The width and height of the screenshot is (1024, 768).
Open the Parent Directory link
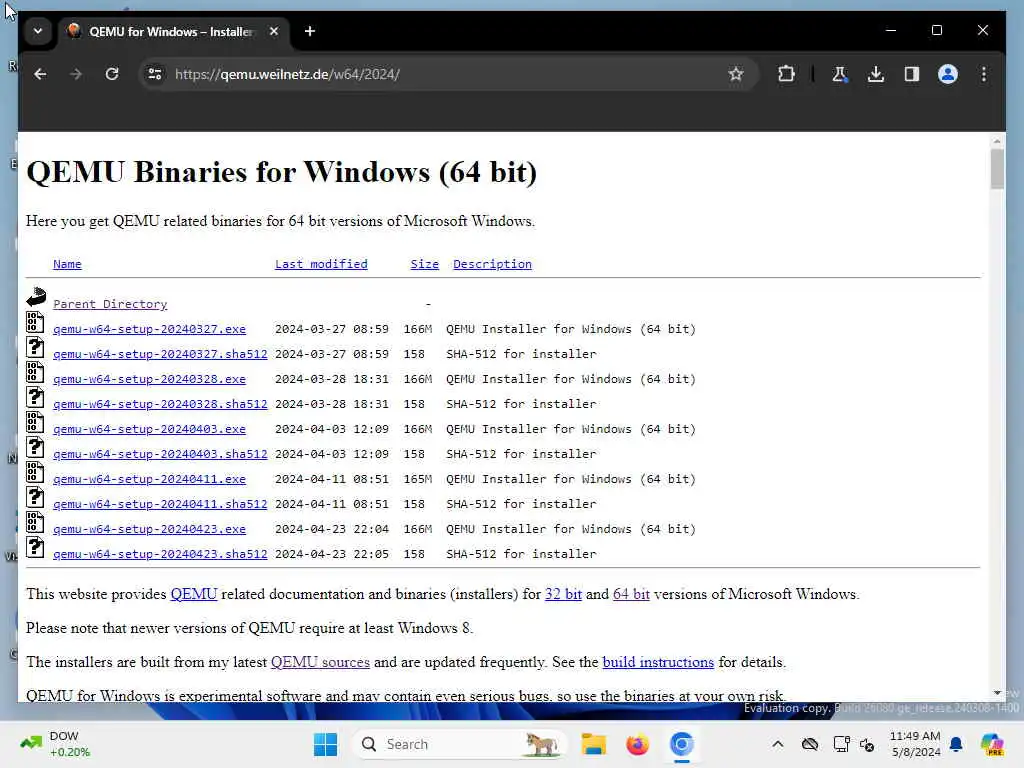(110, 304)
